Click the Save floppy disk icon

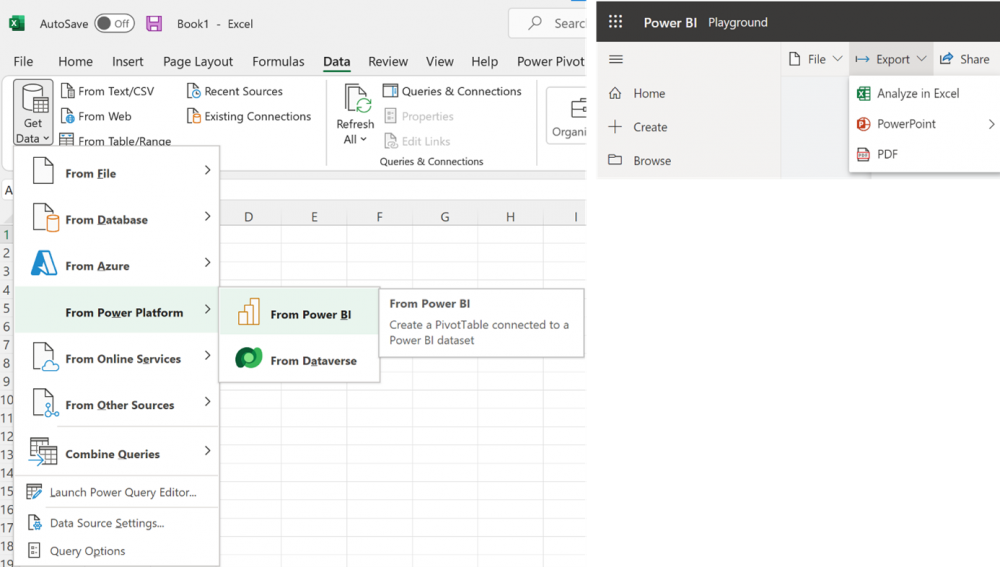154,24
